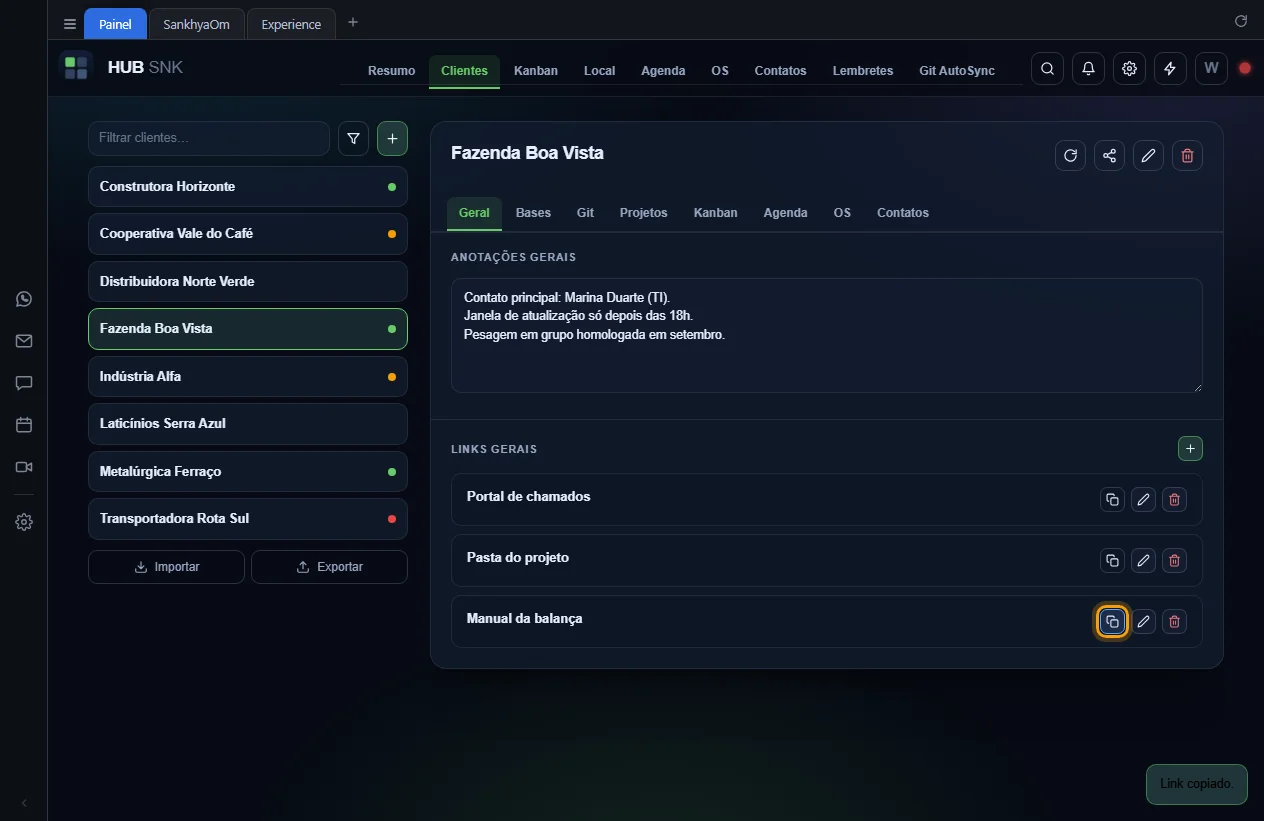Image resolution: width=1264 pixels, height=821 pixels.
Task: Open the notifications bell
Action: (x=1088, y=69)
